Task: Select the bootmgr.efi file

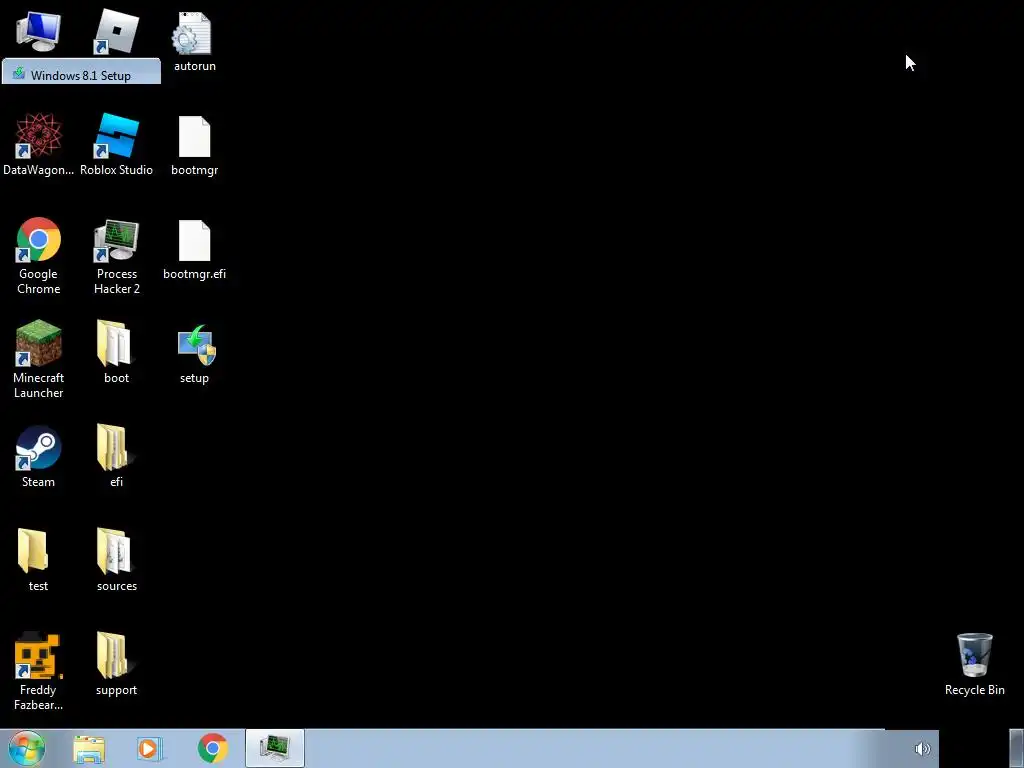Action: (x=195, y=250)
